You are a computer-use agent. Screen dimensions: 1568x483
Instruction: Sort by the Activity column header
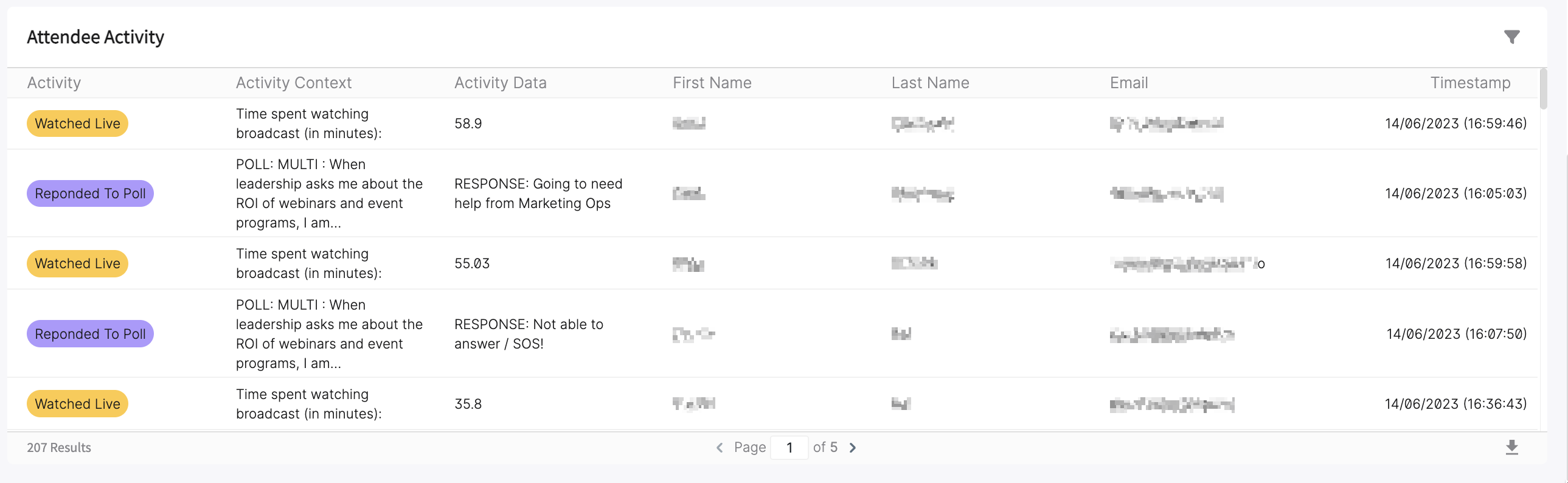(x=54, y=83)
